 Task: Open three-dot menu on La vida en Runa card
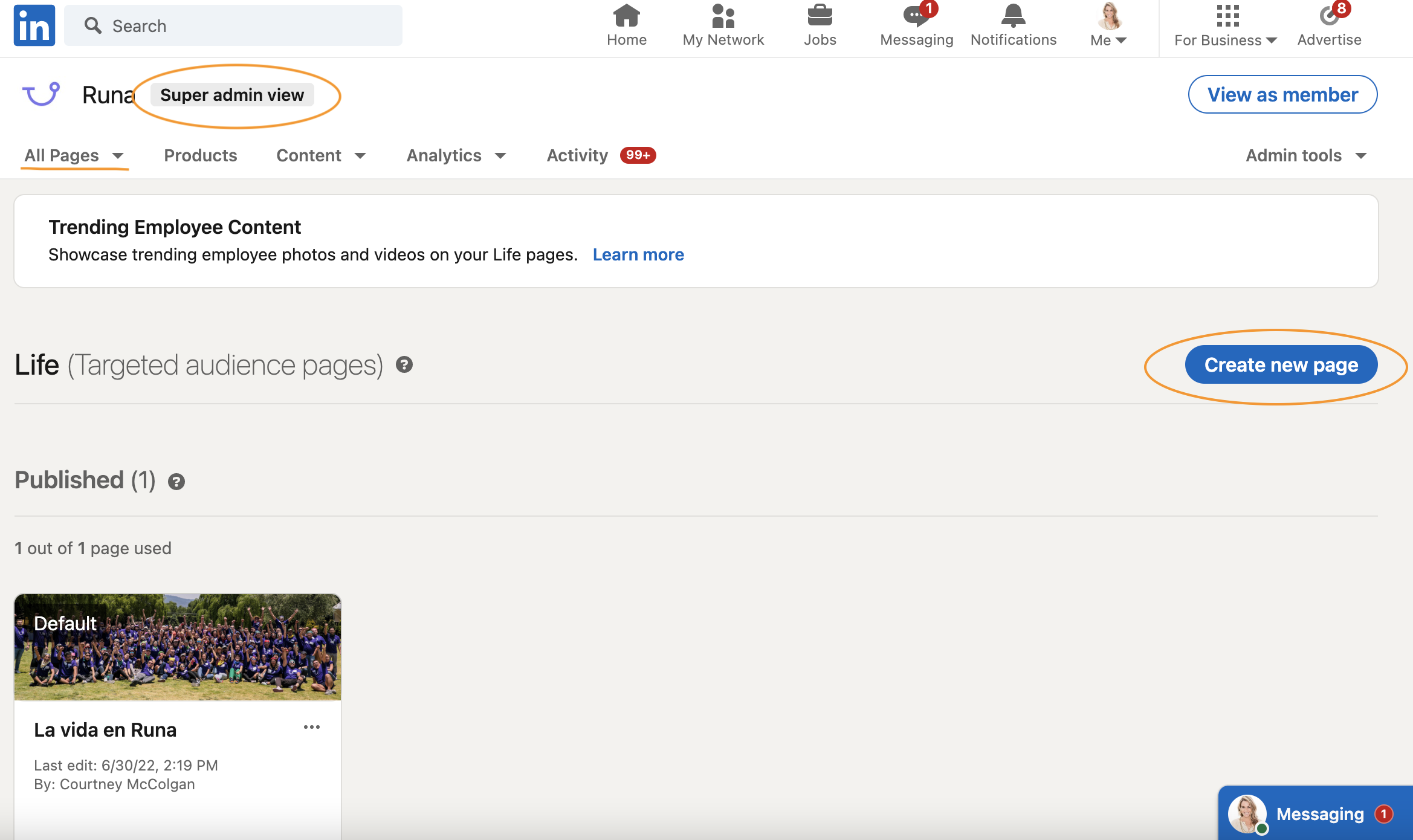click(312, 727)
